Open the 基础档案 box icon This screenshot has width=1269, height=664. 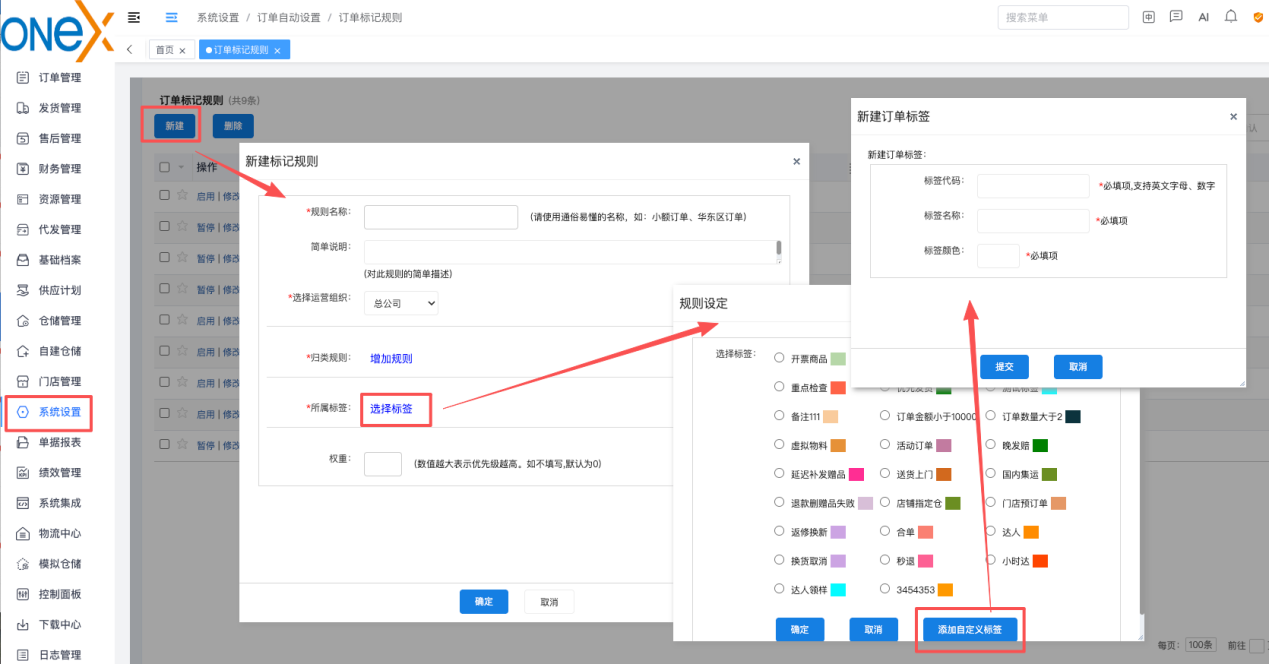pyautogui.click(x=23, y=260)
